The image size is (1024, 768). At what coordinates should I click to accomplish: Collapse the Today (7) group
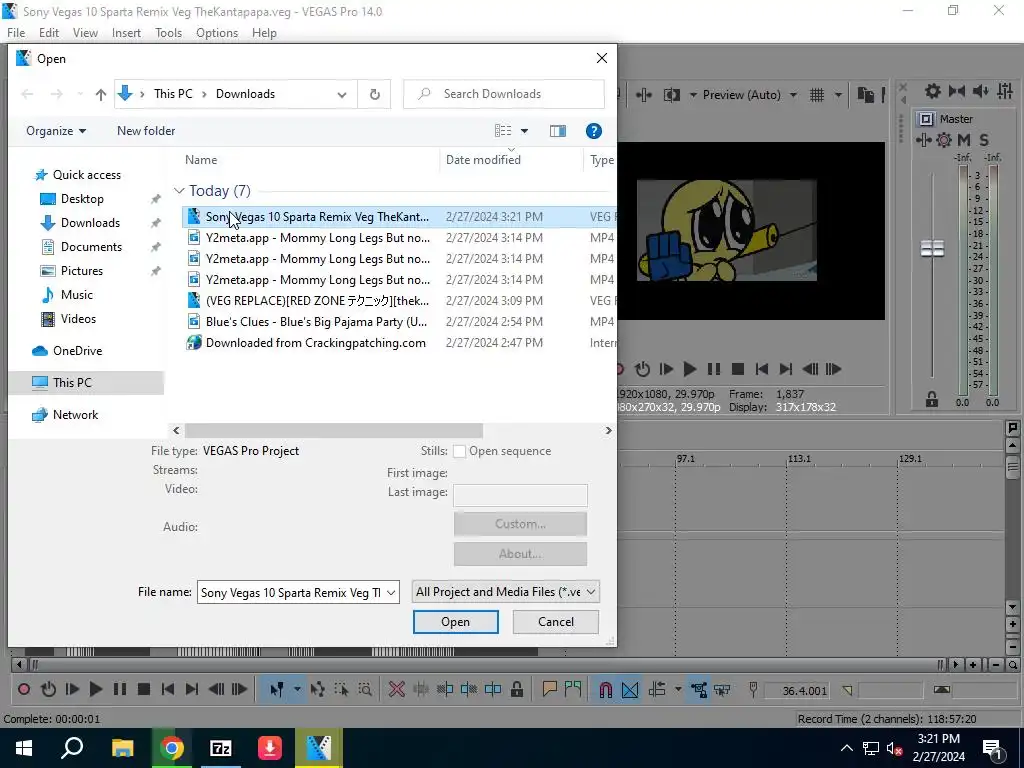click(x=179, y=191)
